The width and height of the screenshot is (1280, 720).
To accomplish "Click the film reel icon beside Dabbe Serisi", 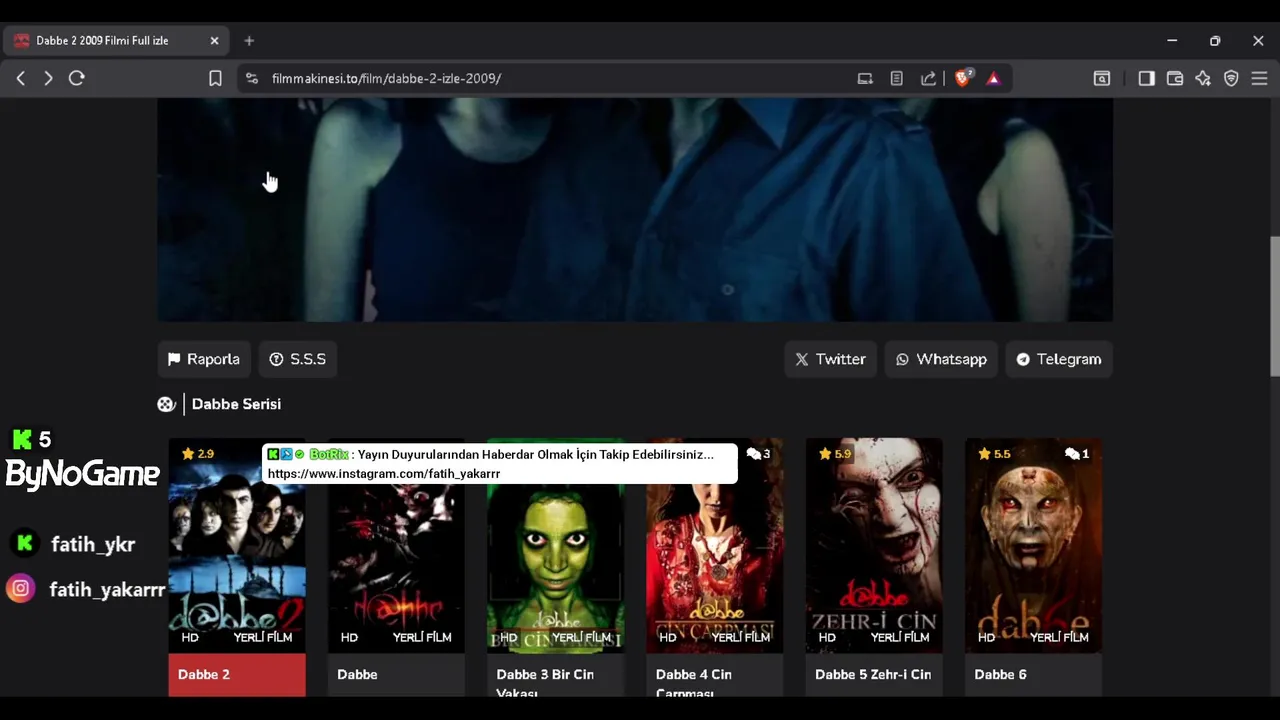I will pyautogui.click(x=166, y=404).
